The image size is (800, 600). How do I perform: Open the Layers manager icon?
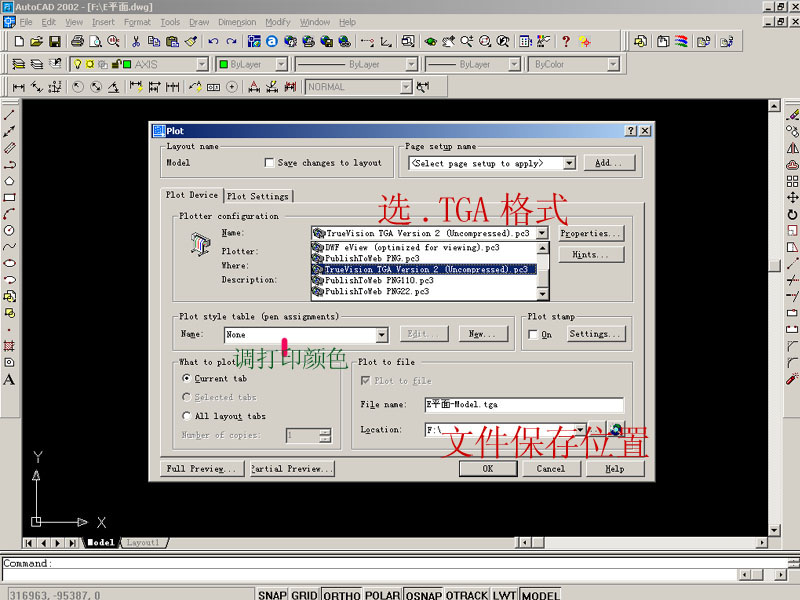click(x=19, y=64)
